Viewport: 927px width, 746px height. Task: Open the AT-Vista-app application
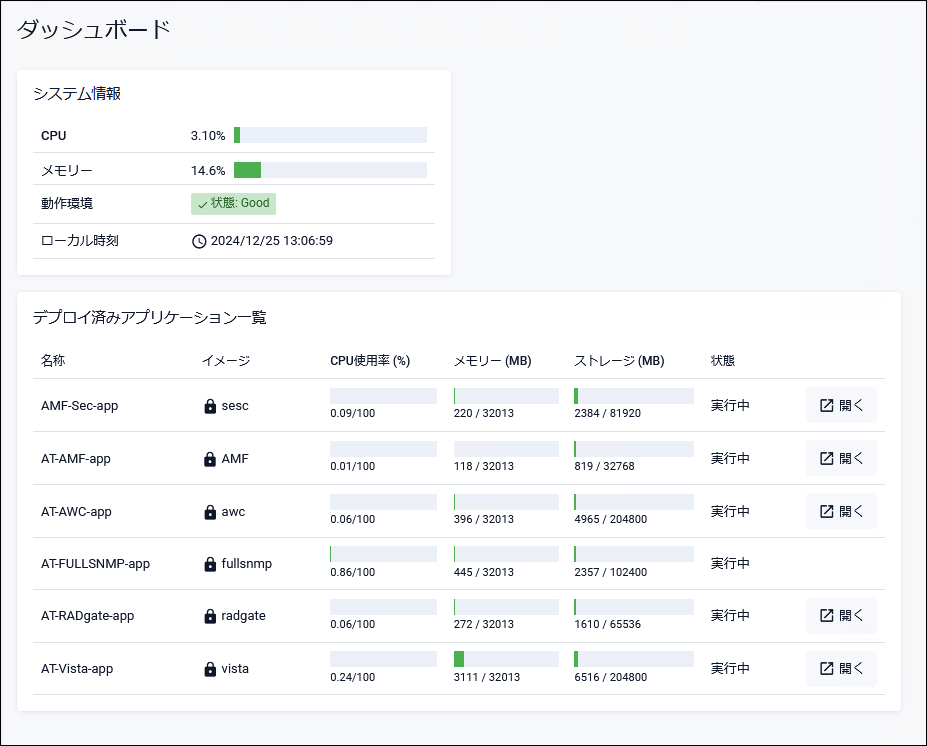[x=841, y=669]
